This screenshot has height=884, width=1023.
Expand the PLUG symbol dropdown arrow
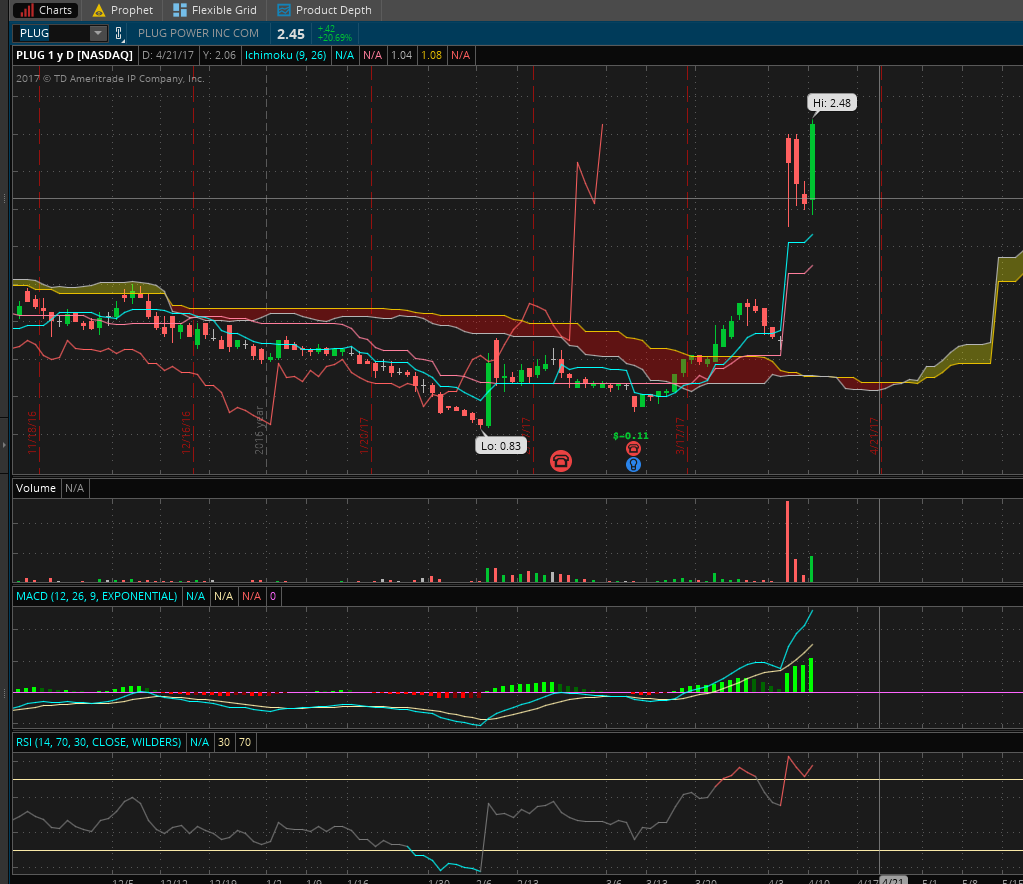[97, 33]
